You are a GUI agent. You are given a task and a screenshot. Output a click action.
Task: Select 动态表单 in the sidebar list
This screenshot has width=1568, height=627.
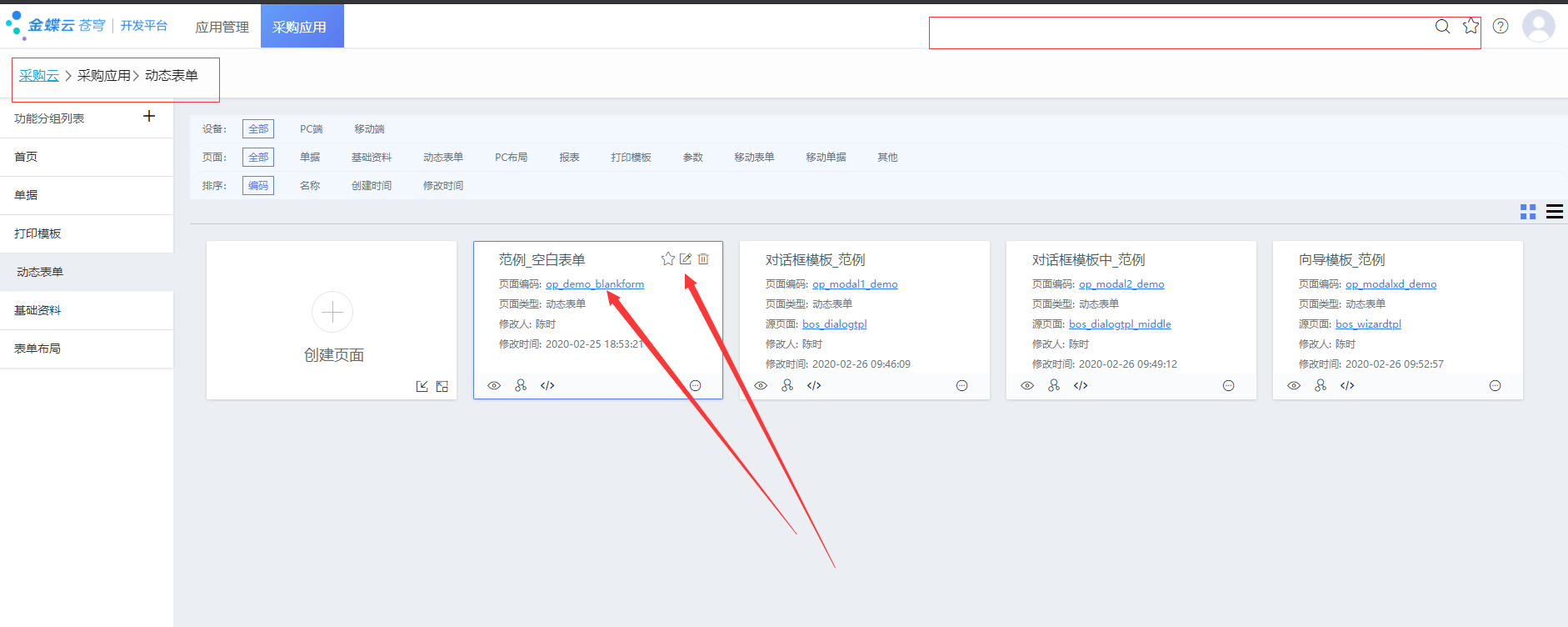pyautogui.click(x=87, y=272)
